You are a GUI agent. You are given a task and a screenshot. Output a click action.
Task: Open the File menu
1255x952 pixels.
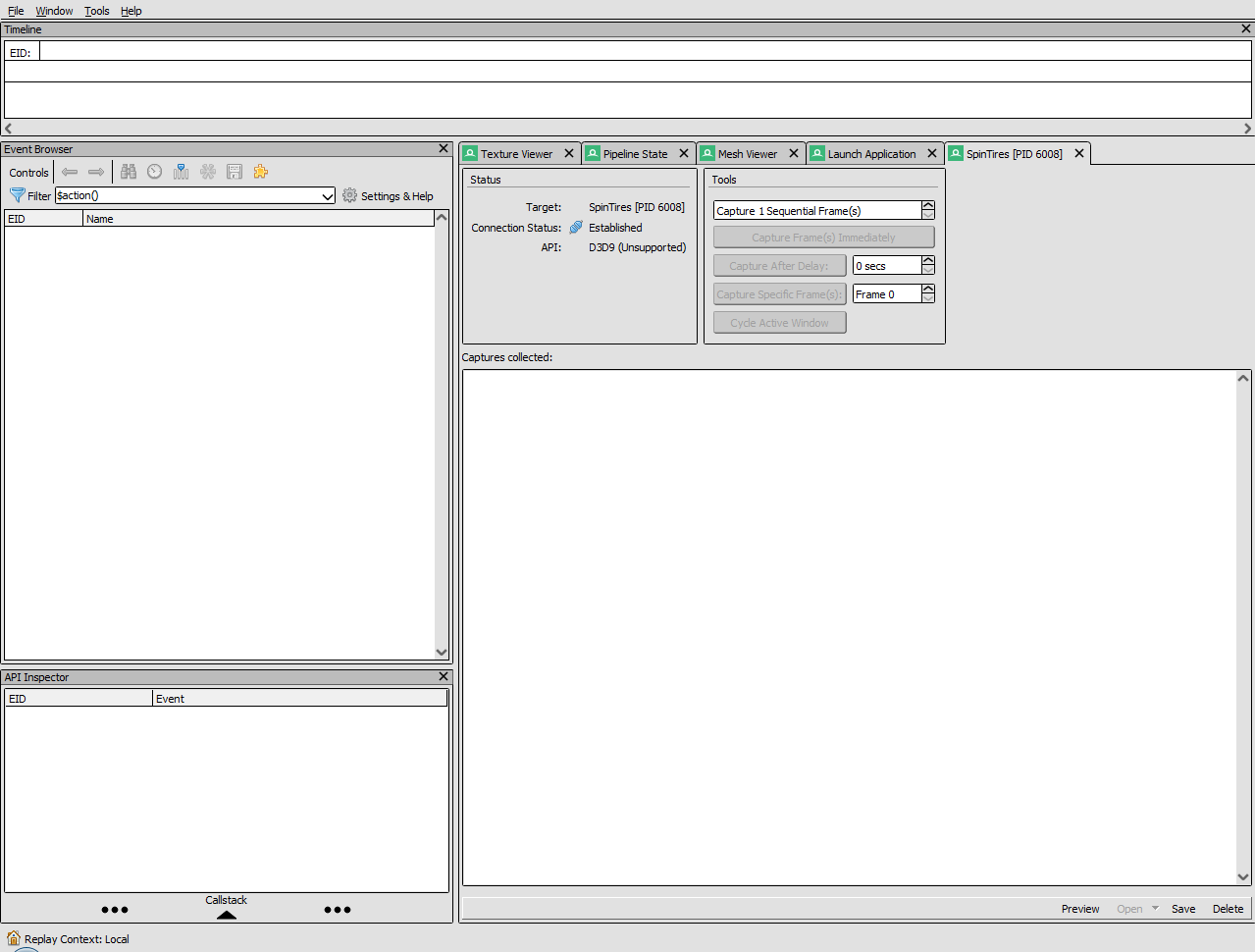click(16, 11)
